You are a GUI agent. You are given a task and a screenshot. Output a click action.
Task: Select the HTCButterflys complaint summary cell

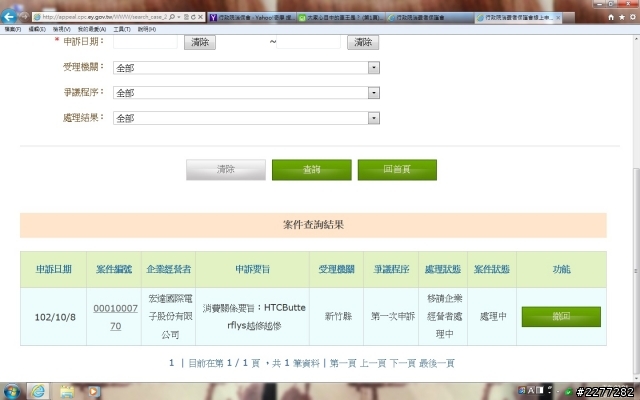coord(254,317)
